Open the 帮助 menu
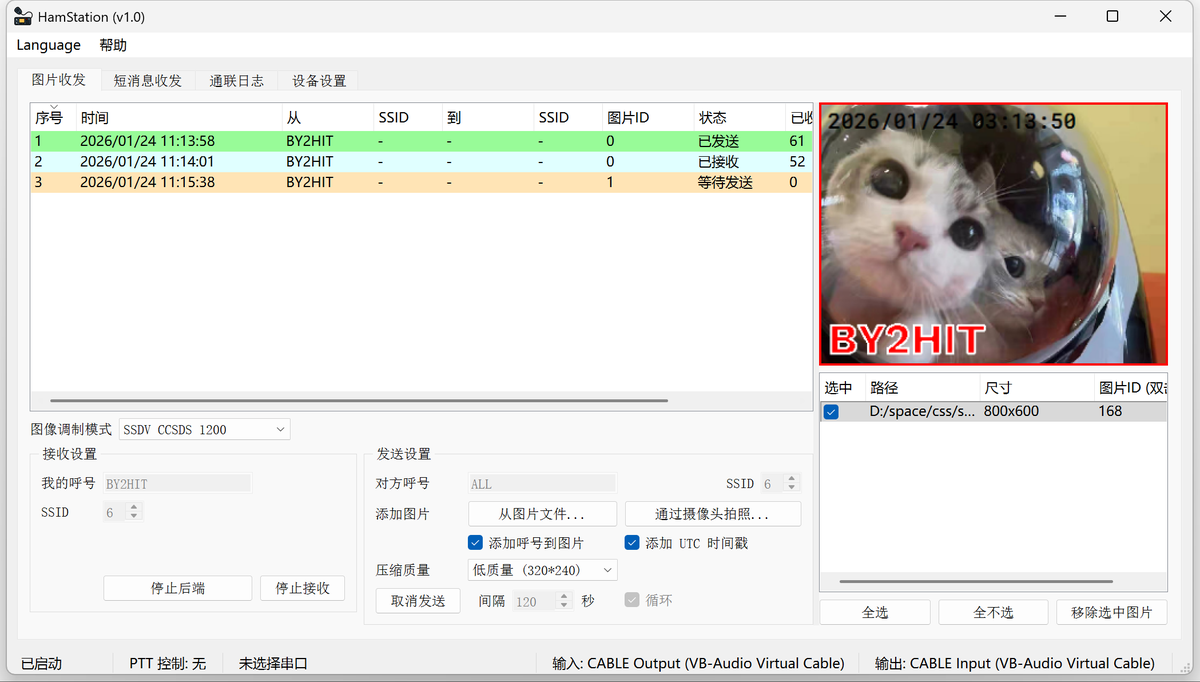1200x682 pixels. pos(112,44)
